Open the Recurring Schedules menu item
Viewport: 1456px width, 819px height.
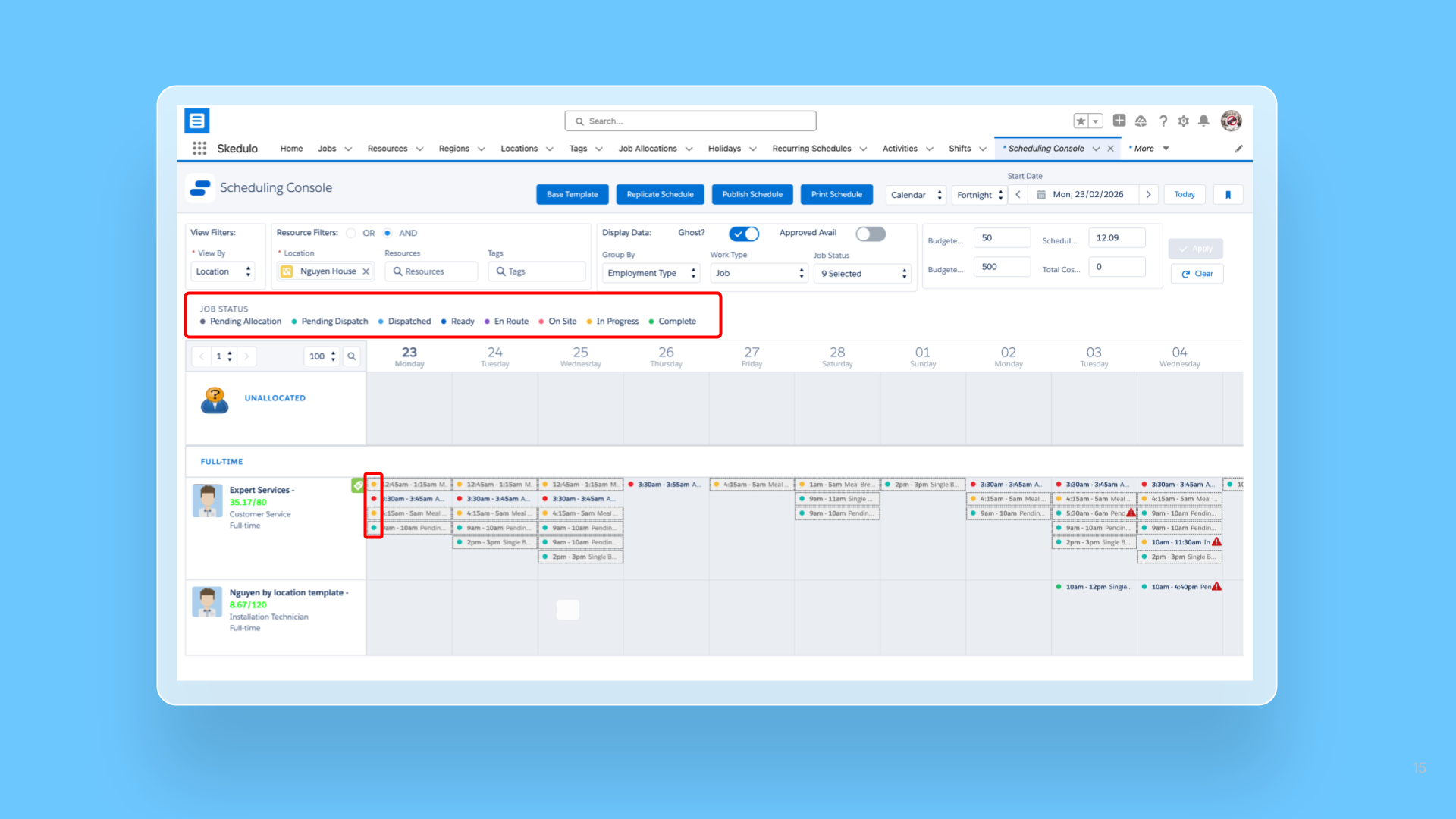point(811,149)
